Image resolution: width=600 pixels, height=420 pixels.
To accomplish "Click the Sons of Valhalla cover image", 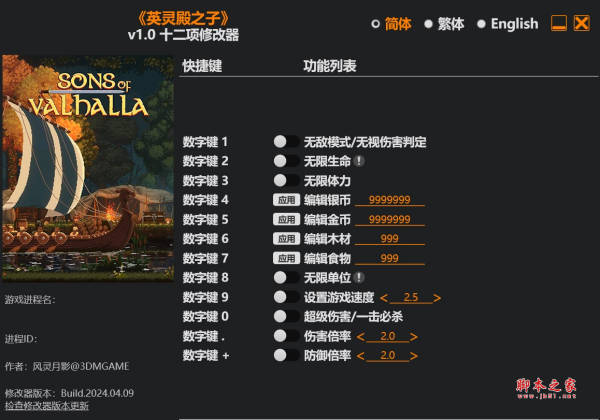I will 88,168.
